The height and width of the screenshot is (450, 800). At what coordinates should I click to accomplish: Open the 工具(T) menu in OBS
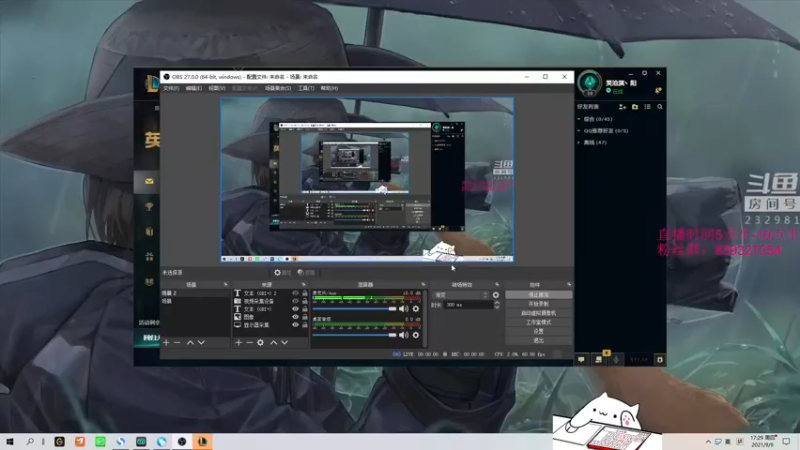[306, 88]
